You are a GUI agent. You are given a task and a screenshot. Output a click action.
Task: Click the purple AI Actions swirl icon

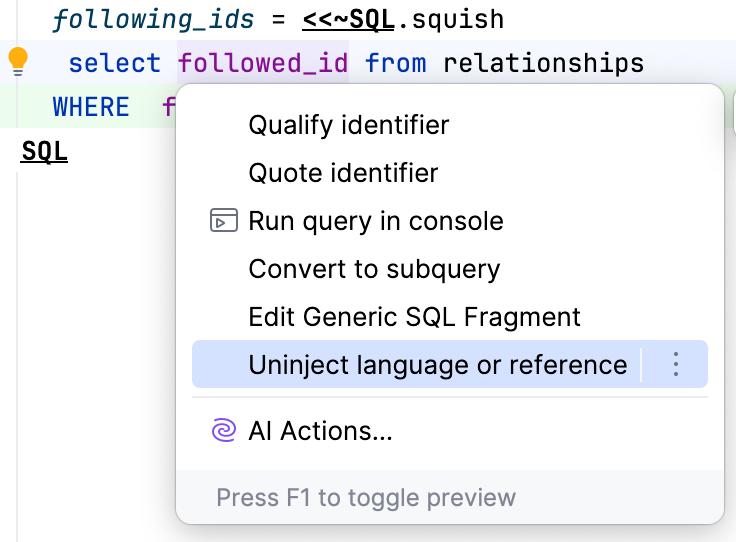[224, 431]
